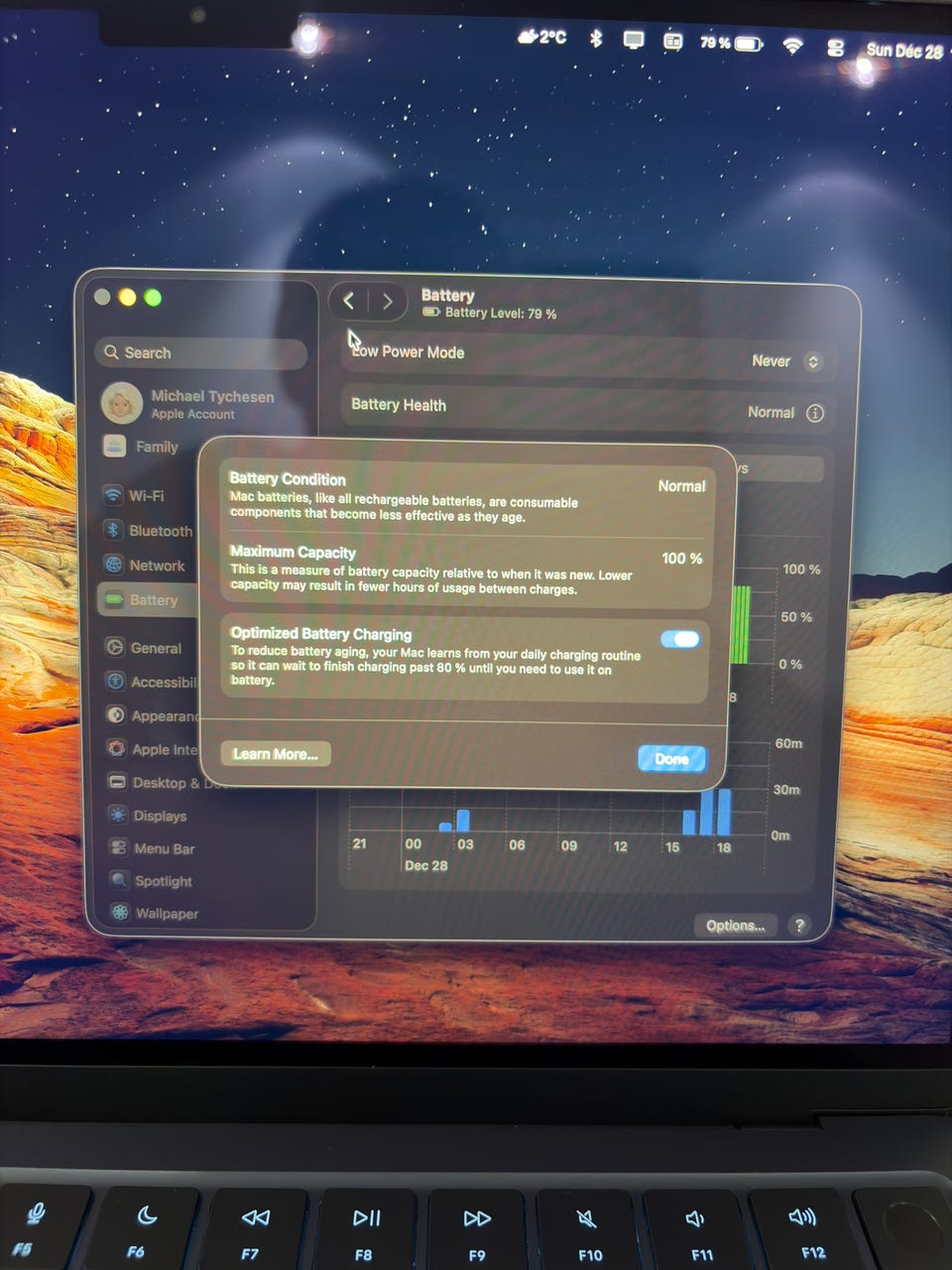The height and width of the screenshot is (1270, 952).
Task: Click the yellow minimize window button
Action: pyautogui.click(x=127, y=297)
